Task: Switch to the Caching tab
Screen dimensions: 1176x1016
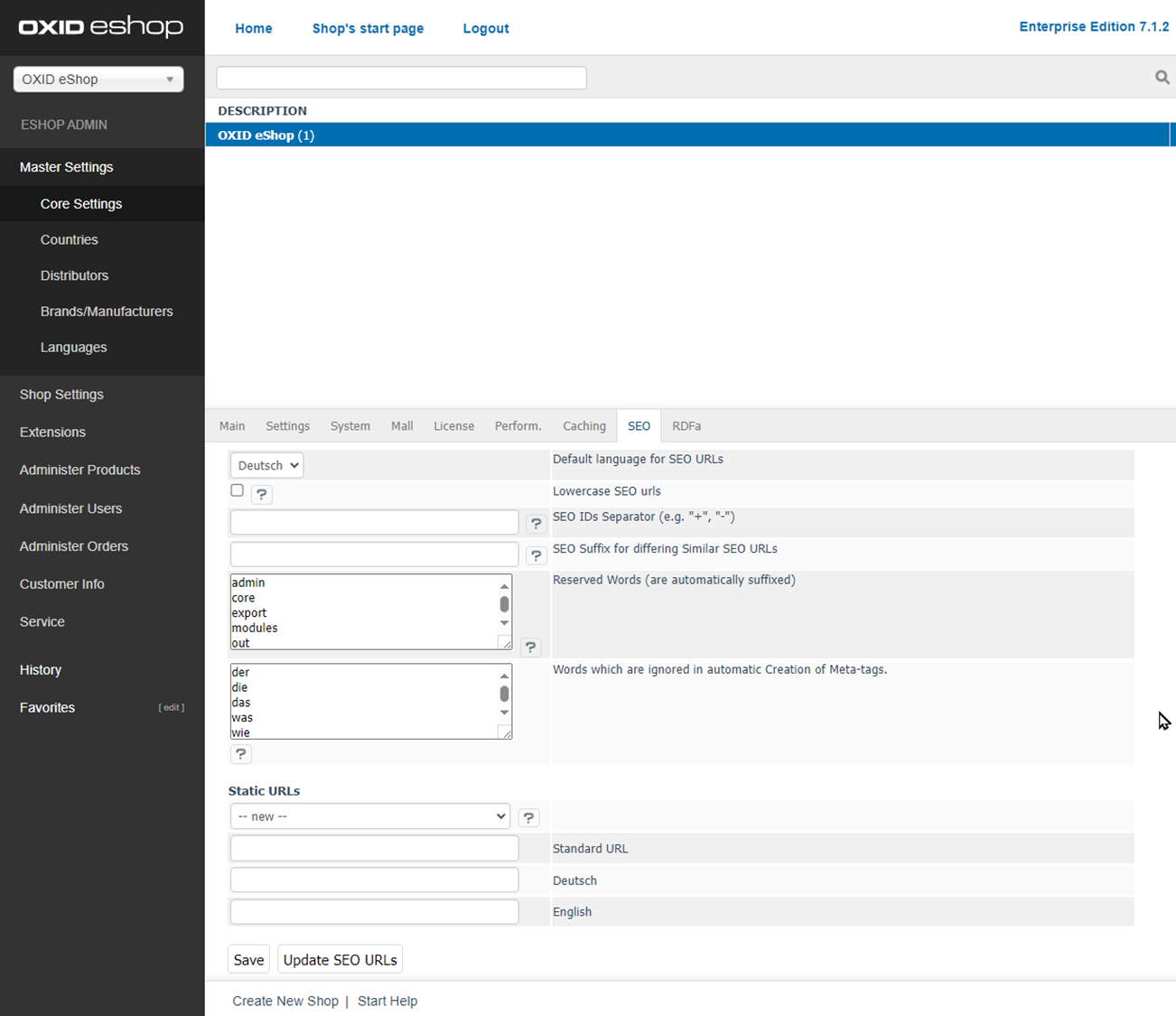Action: click(x=583, y=426)
